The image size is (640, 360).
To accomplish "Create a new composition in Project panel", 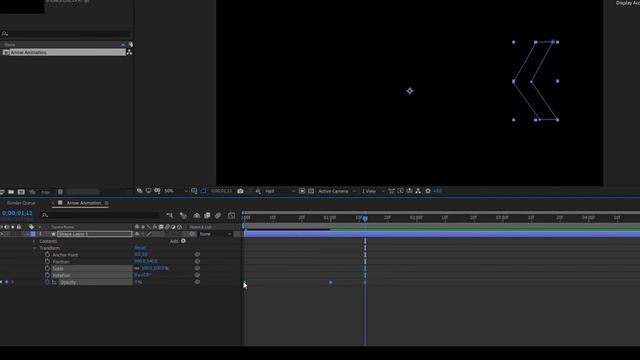I will (x=21, y=192).
